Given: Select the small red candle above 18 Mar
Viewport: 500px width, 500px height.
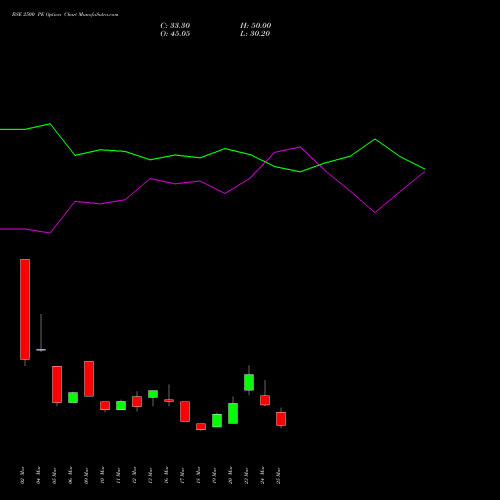Looking at the screenshot, I should point(201,427).
